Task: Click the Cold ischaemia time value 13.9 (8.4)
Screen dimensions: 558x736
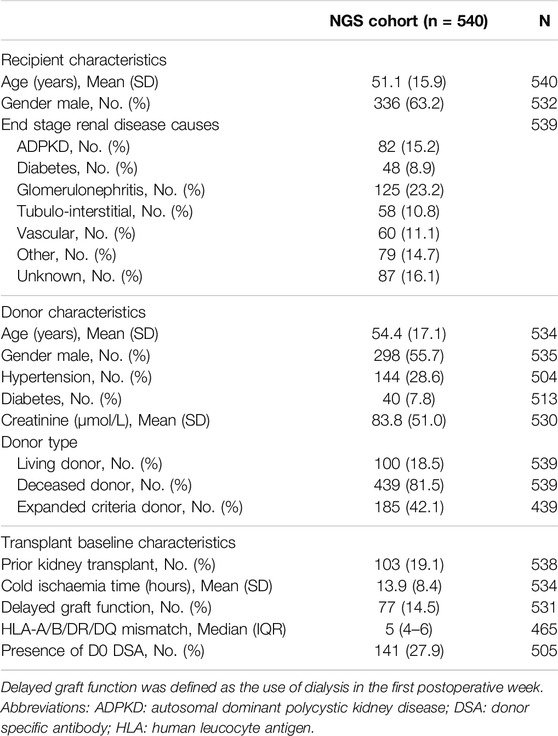Action: 408,586
